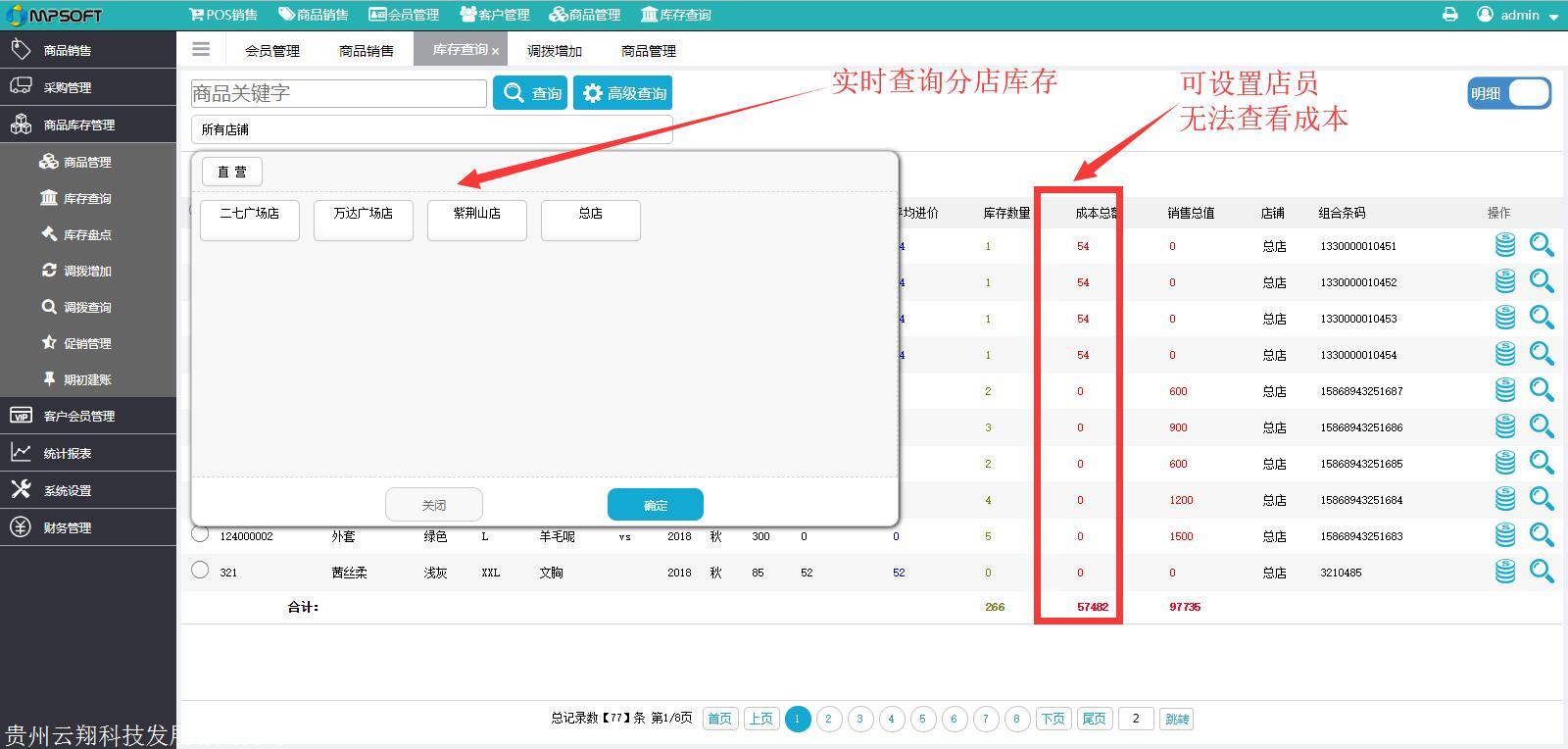Image resolution: width=1568 pixels, height=749 pixels.
Task: Click 跳转 to jump to page
Action: coord(1177,719)
